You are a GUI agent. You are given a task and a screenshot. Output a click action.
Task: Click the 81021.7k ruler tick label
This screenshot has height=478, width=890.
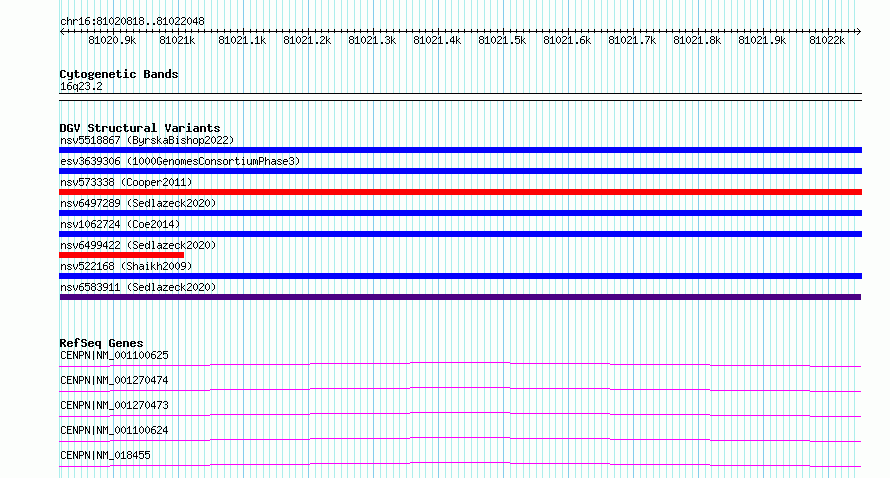pos(632,40)
